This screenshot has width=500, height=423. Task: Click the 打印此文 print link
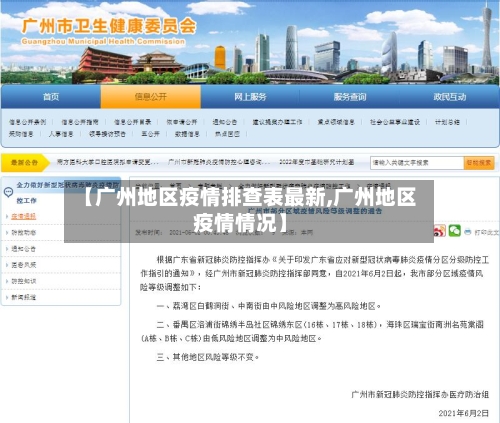click(486, 232)
